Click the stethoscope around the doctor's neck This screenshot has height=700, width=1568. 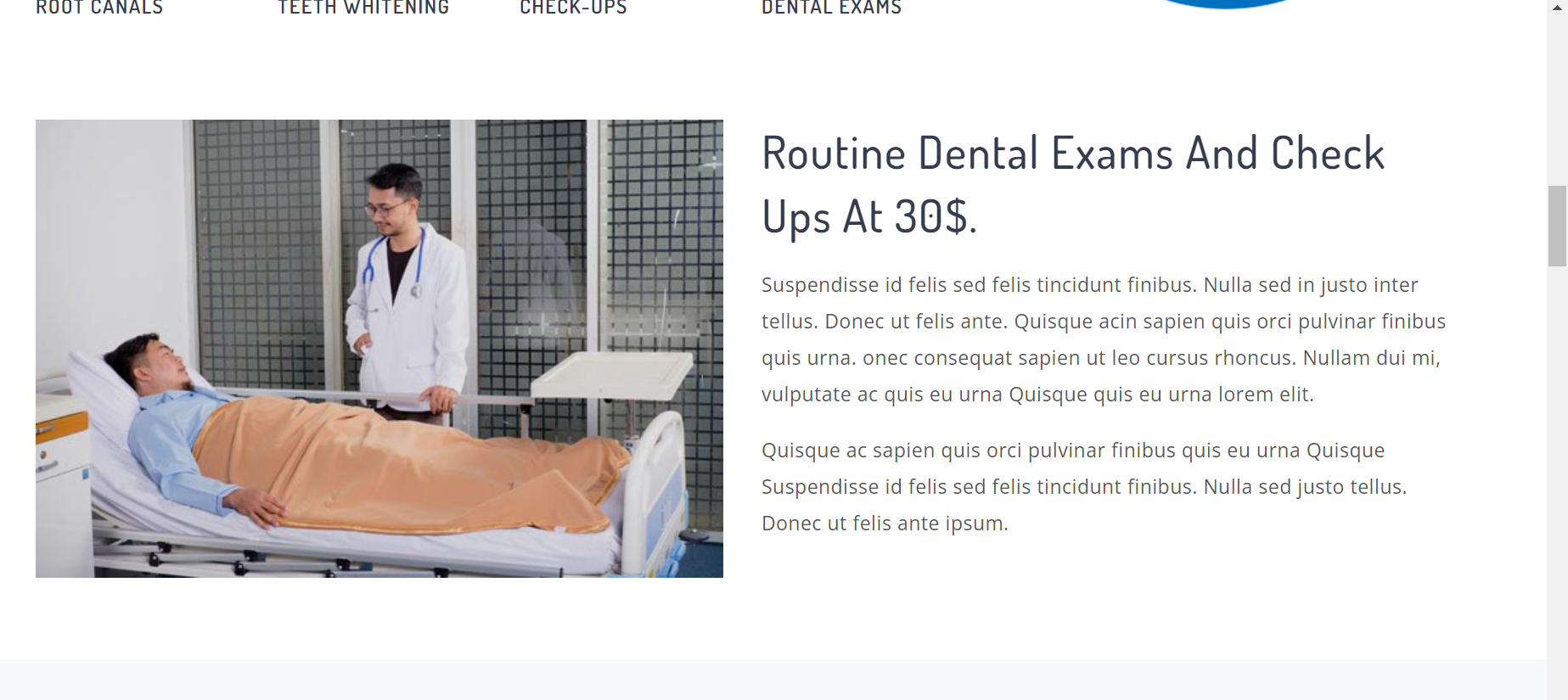[x=391, y=263]
